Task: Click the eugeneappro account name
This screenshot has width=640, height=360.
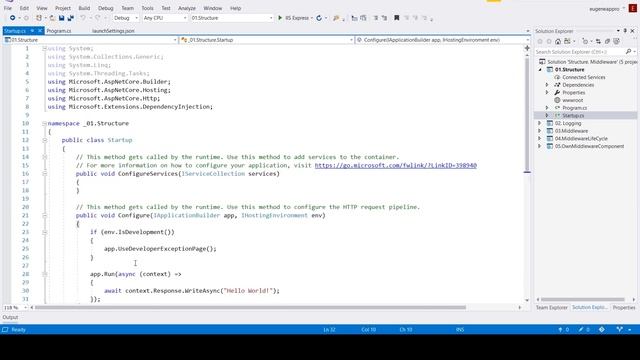Action: [604, 9]
